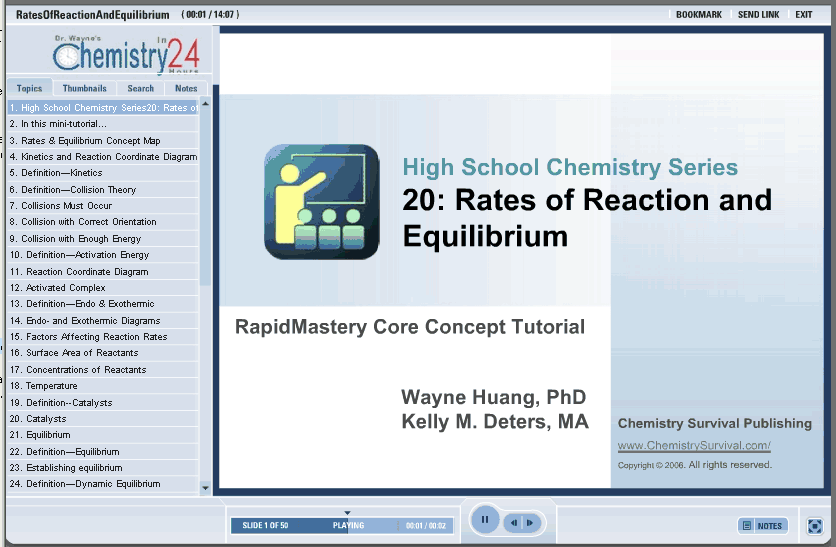The width and height of the screenshot is (836, 547).
Task: Toggle full screen view icon
Action: (x=815, y=525)
